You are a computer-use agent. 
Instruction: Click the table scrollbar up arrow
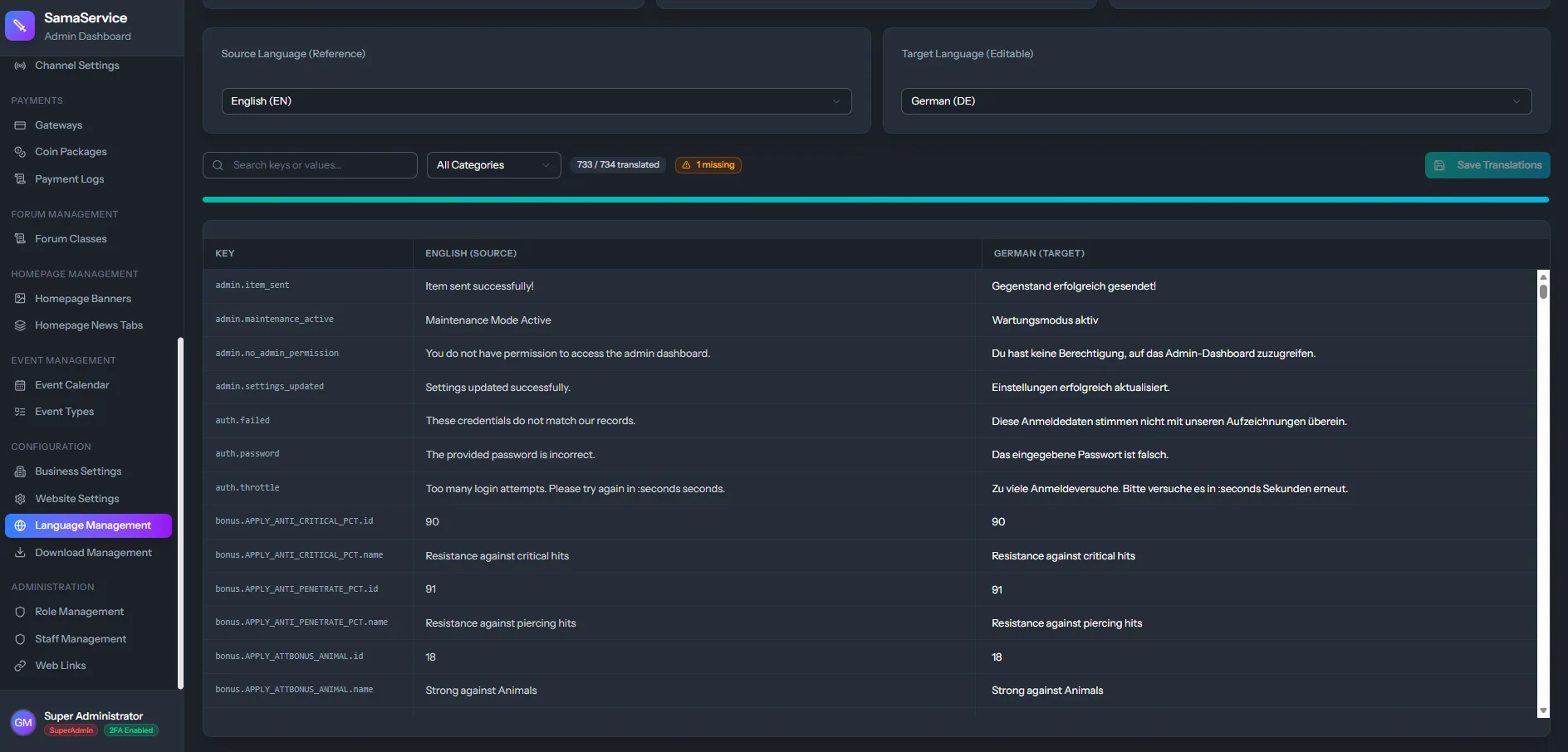(1543, 276)
